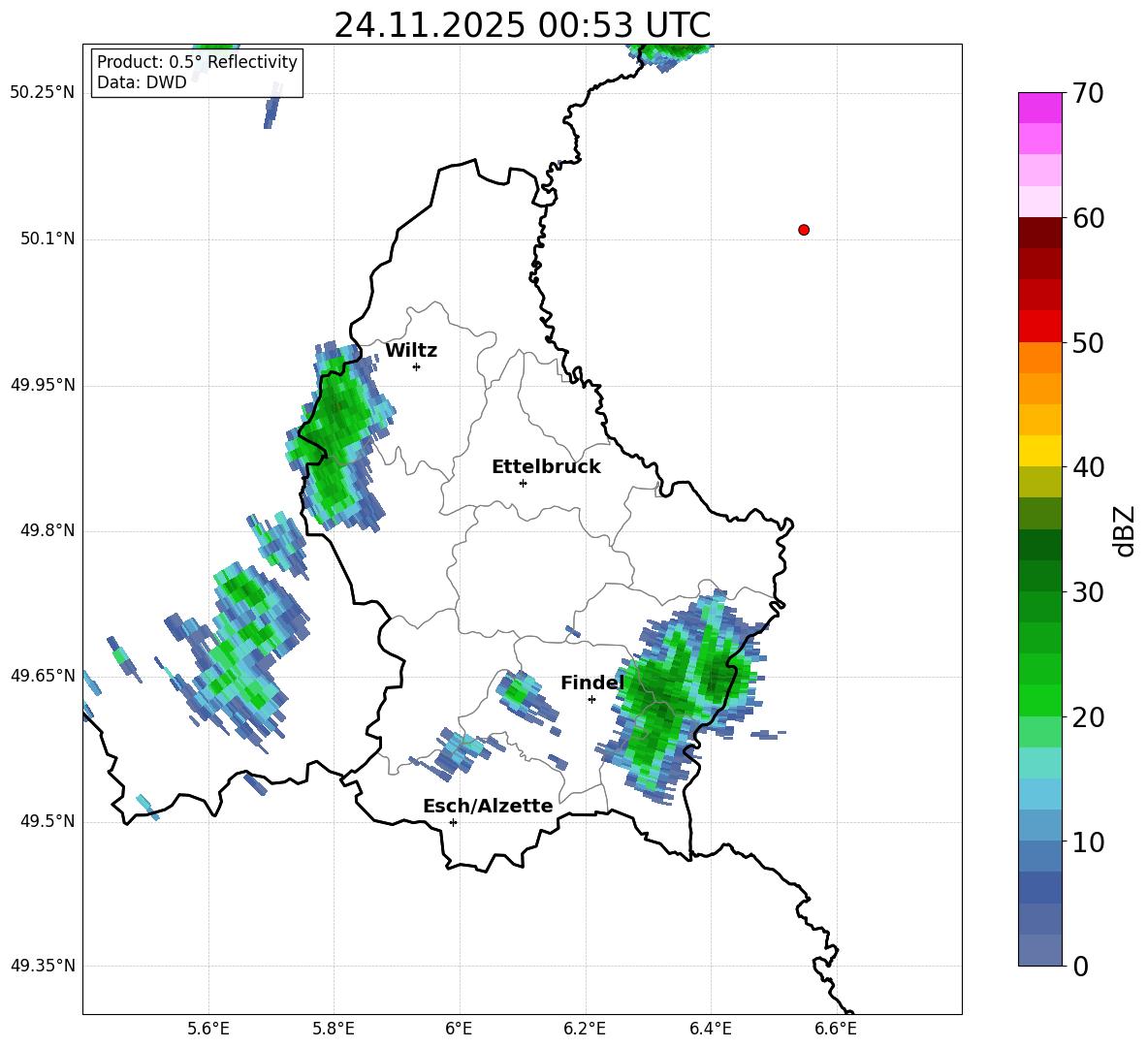
Task: Click the 49.5°N latitude label
Action: click(47, 821)
